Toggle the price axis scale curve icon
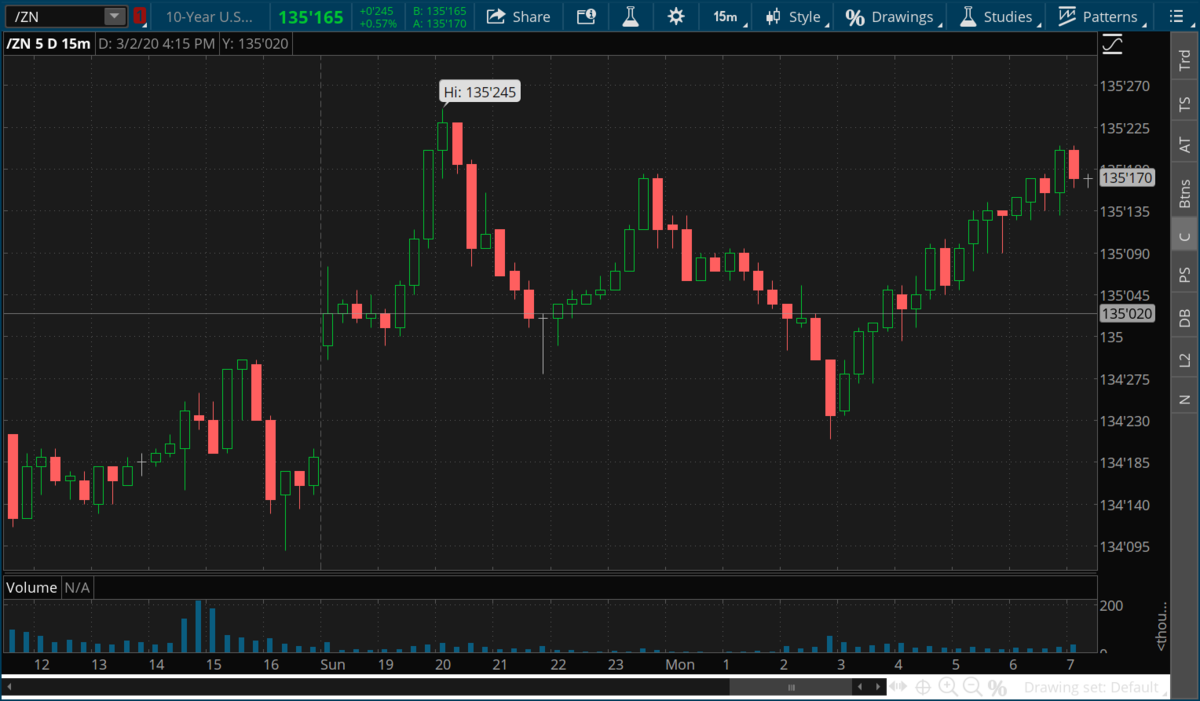 point(1112,45)
